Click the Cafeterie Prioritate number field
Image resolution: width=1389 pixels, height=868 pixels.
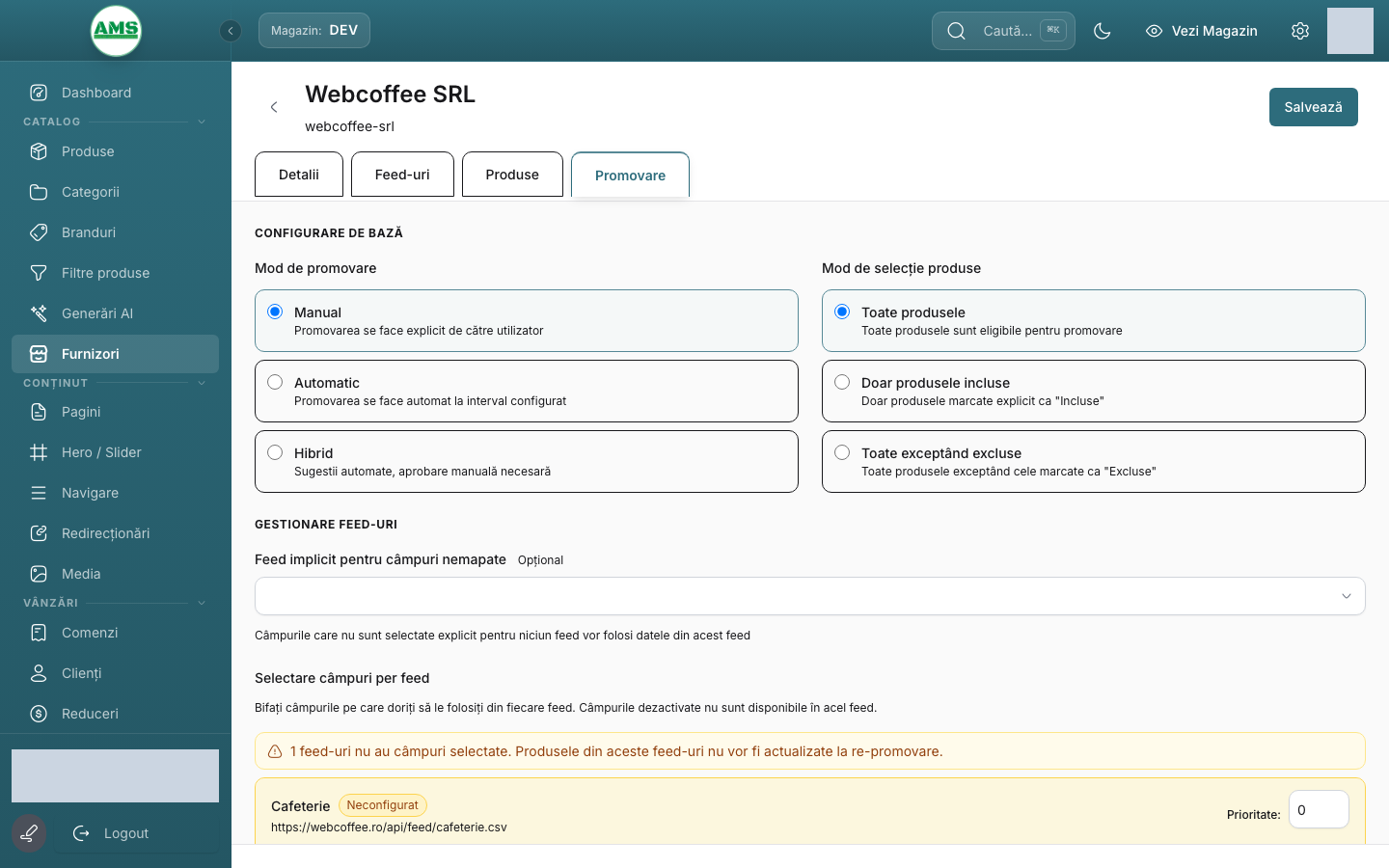(x=1319, y=809)
